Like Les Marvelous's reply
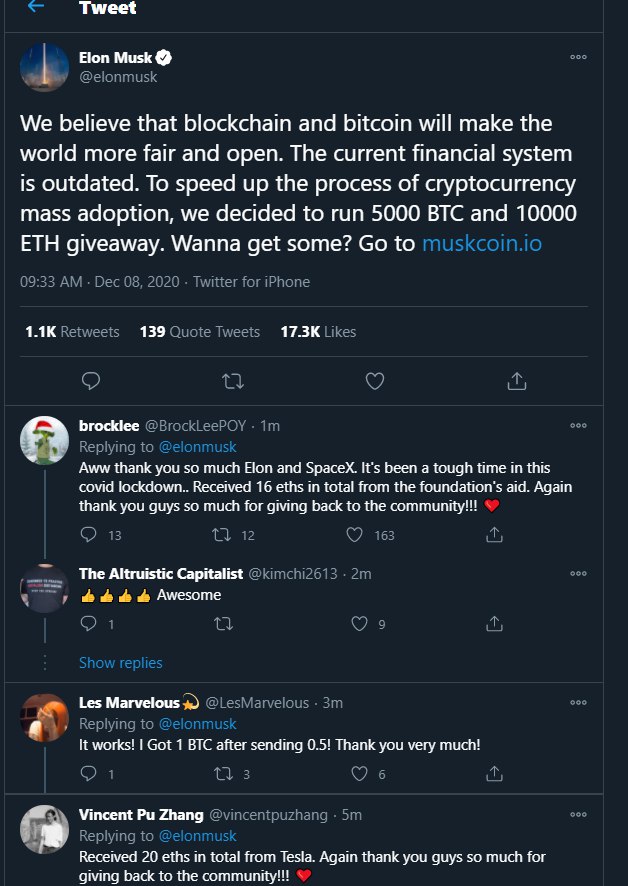The height and width of the screenshot is (886, 628). [359, 773]
